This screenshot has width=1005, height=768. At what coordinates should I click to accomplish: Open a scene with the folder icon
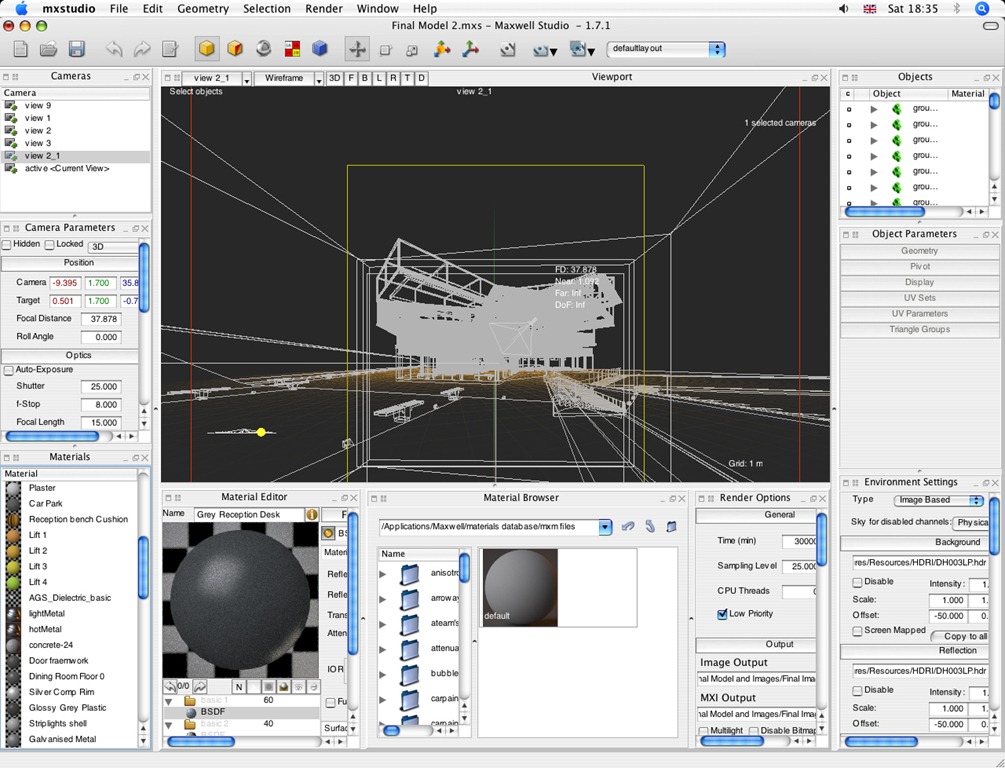coord(49,49)
